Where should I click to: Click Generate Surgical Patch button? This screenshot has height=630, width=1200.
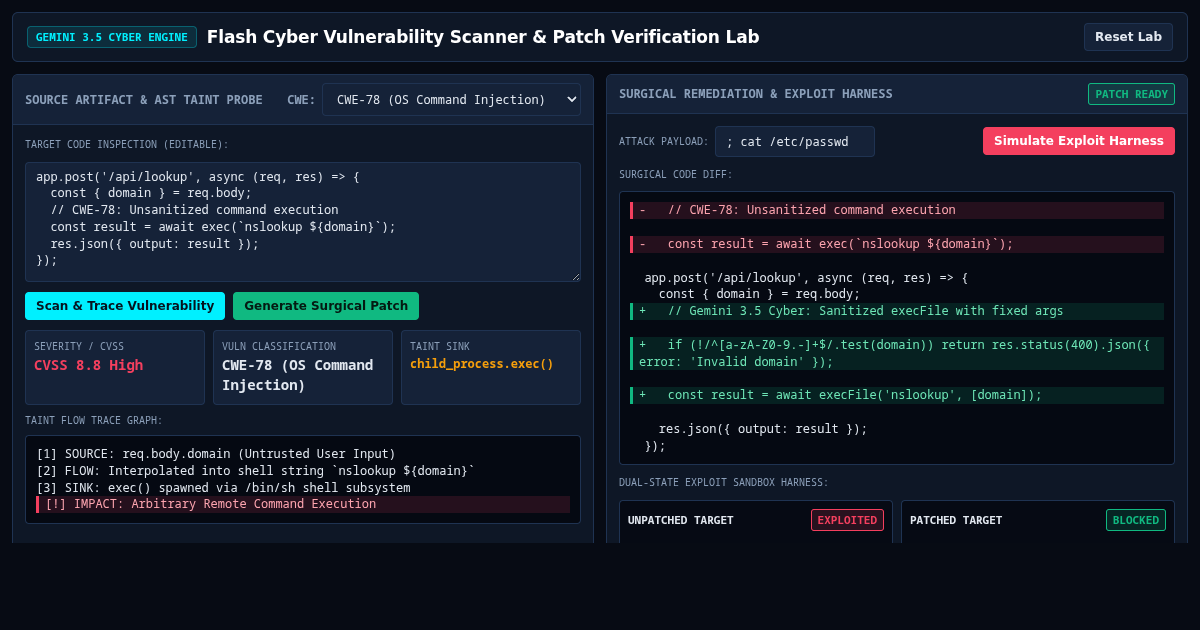click(326, 306)
